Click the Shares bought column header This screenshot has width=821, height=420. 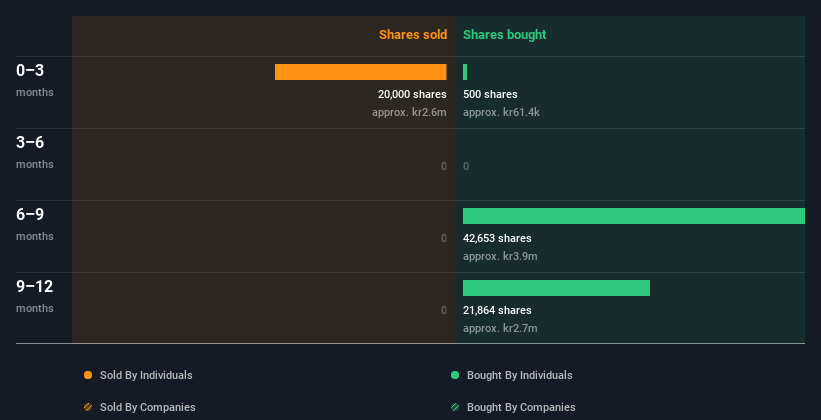coord(505,35)
